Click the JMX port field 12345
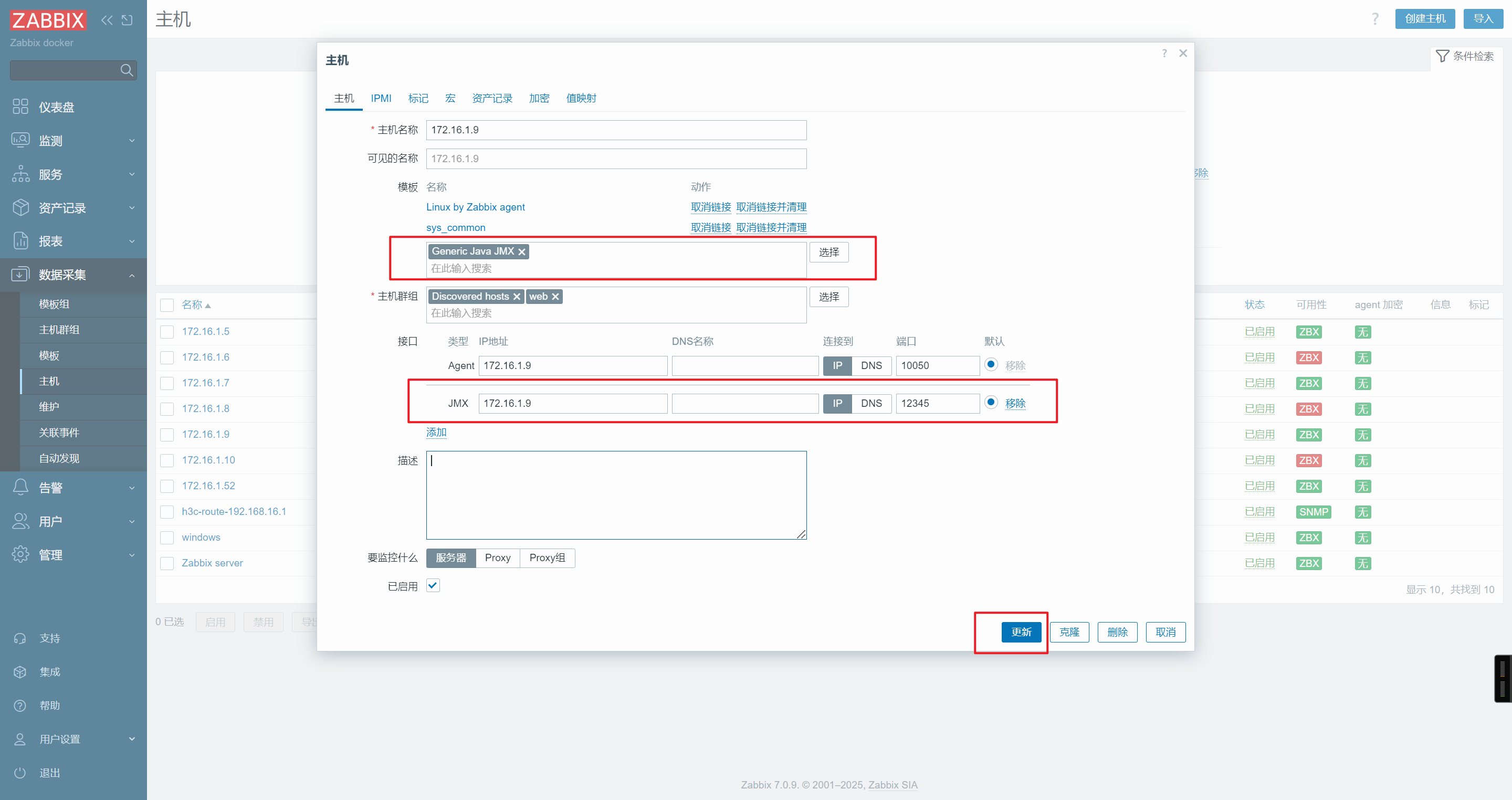1512x800 pixels. coord(937,403)
